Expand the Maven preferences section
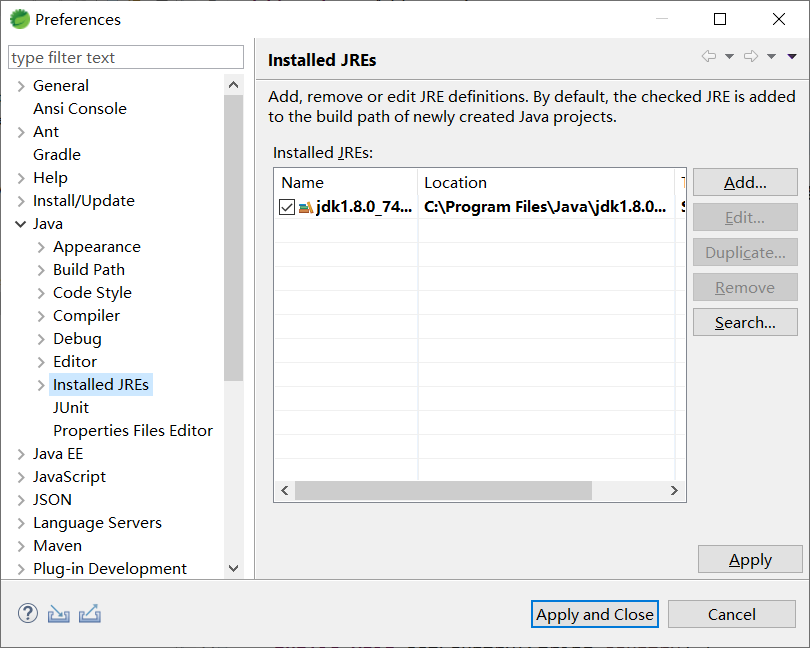Image resolution: width=810 pixels, height=648 pixels. click(x=22, y=545)
